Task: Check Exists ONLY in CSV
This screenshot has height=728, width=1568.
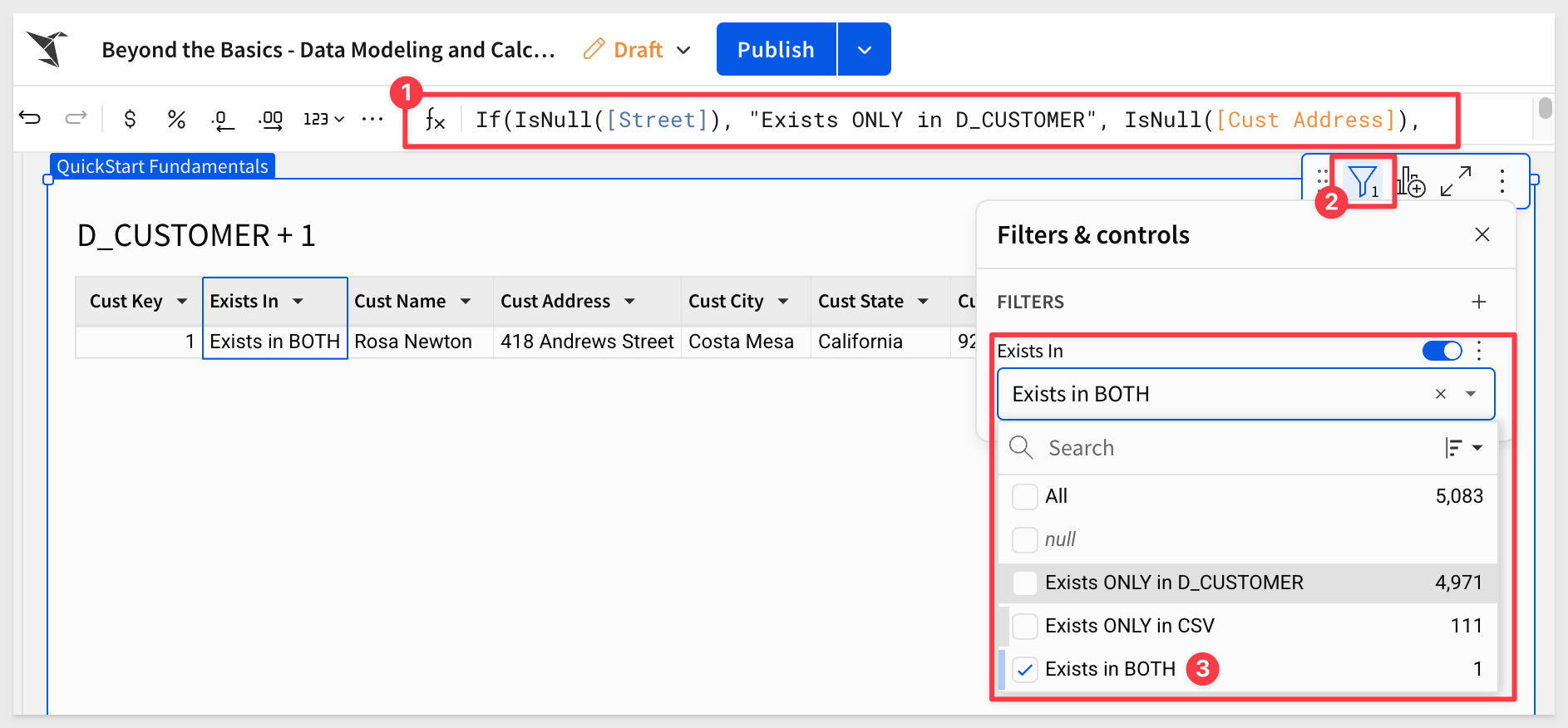Action: pos(1025,626)
